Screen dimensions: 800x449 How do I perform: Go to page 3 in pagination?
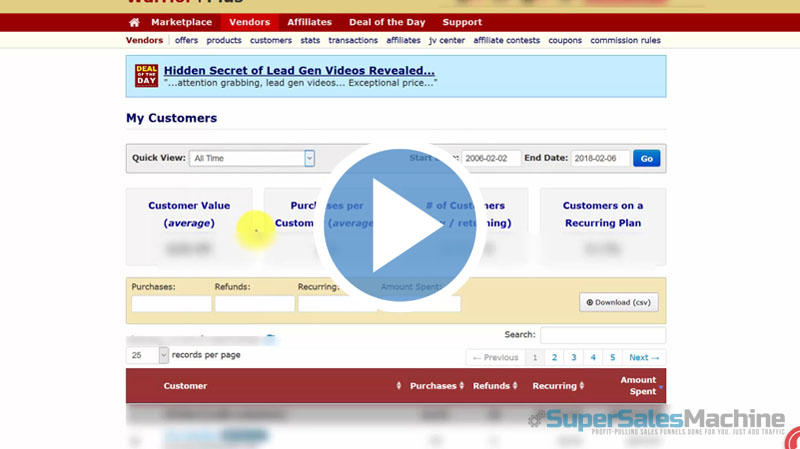click(573, 357)
